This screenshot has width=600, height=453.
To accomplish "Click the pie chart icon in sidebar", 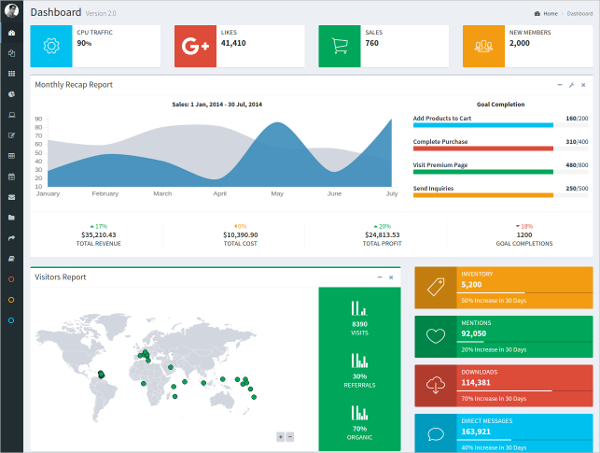I will pos(11,94).
